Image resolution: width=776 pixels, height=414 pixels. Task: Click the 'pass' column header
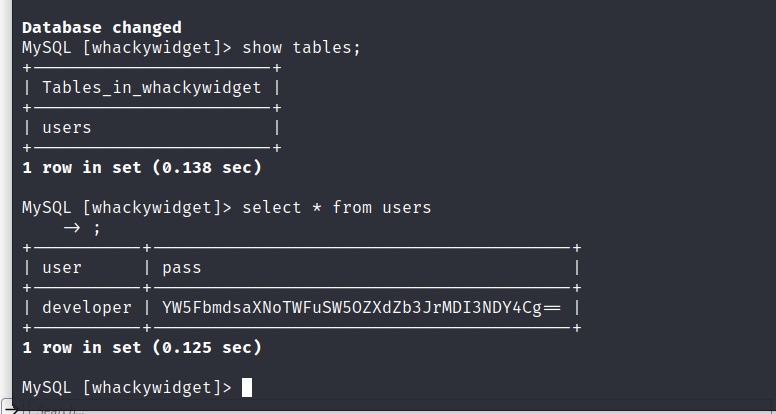point(182,268)
